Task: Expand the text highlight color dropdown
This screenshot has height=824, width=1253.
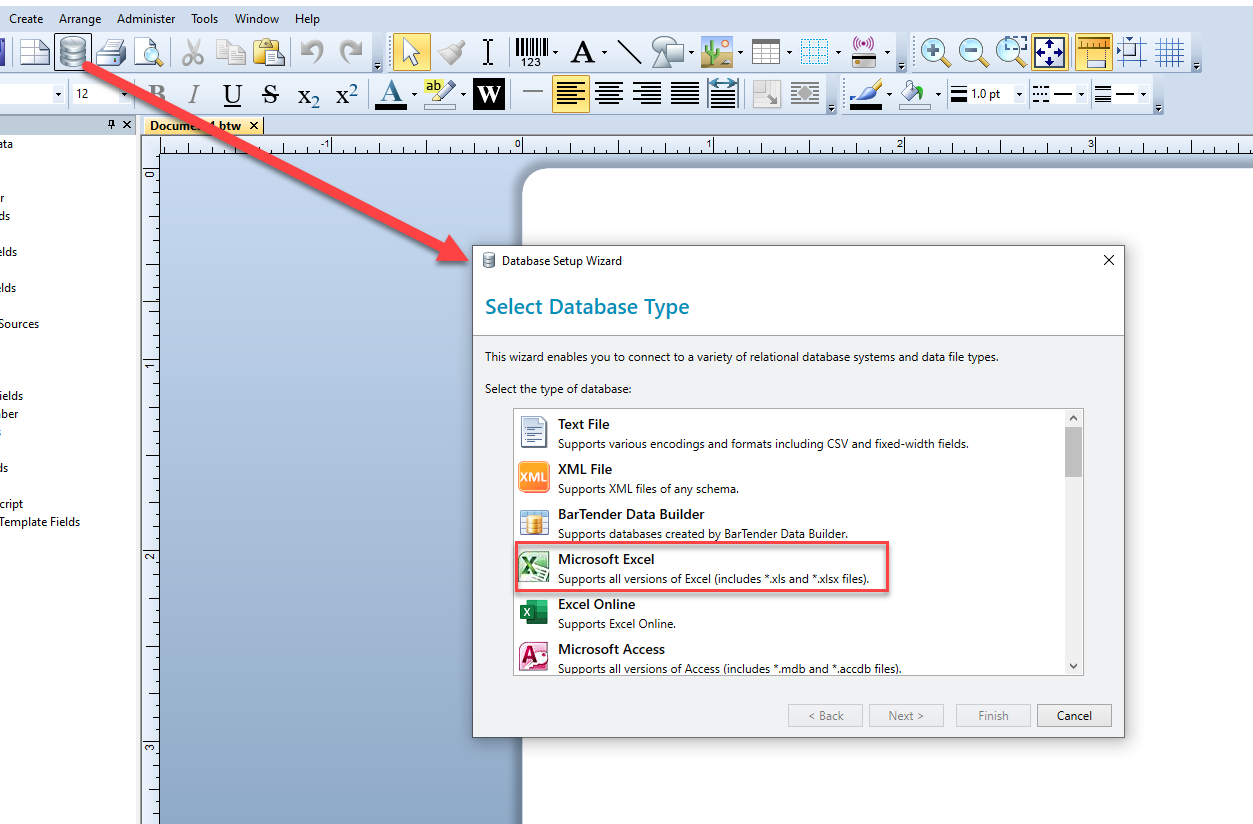Action: point(463,94)
